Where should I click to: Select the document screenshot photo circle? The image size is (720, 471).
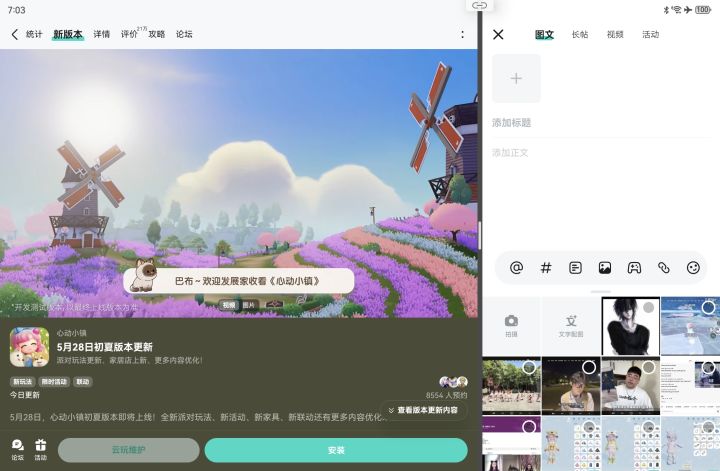708,367
